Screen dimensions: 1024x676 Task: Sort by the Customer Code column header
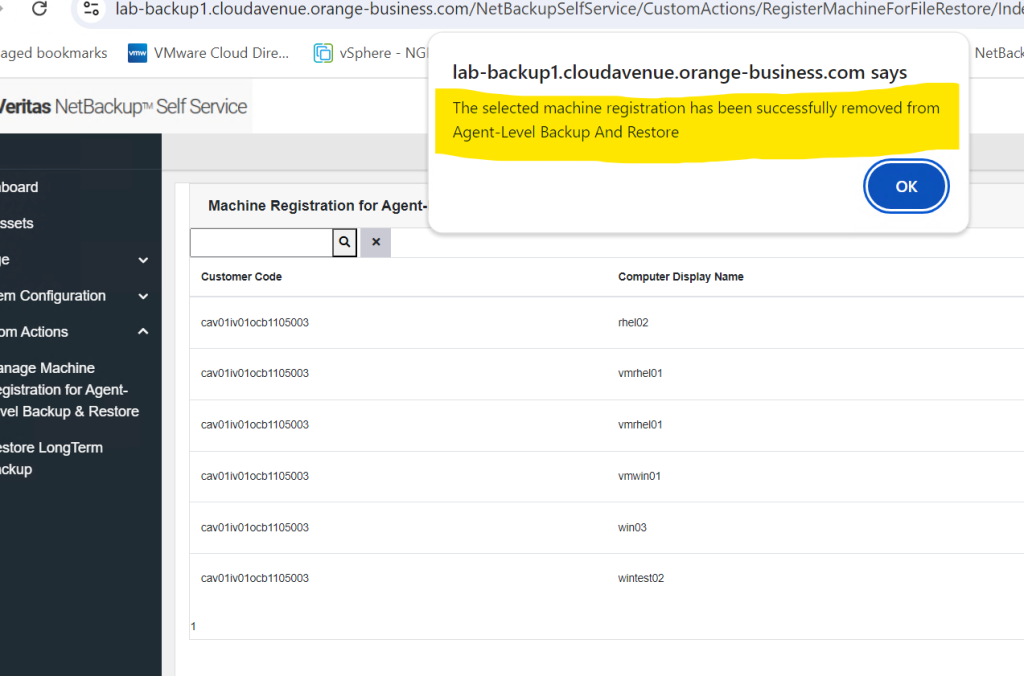[x=242, y=277]
